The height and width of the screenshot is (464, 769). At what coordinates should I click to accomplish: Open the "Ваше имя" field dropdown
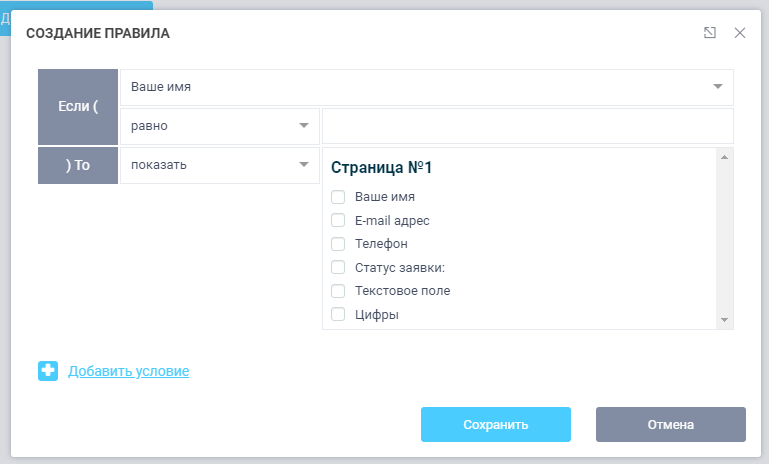(426, 87)
